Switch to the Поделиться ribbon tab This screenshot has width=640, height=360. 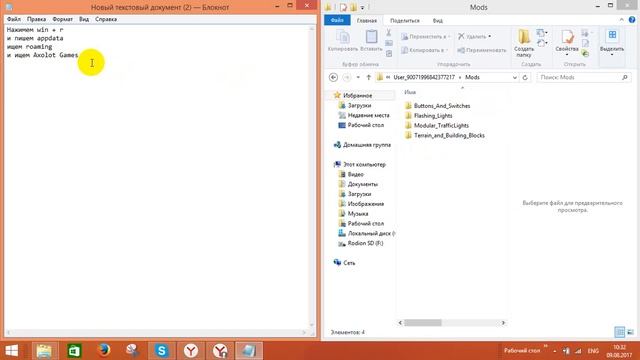pos(404,20)
